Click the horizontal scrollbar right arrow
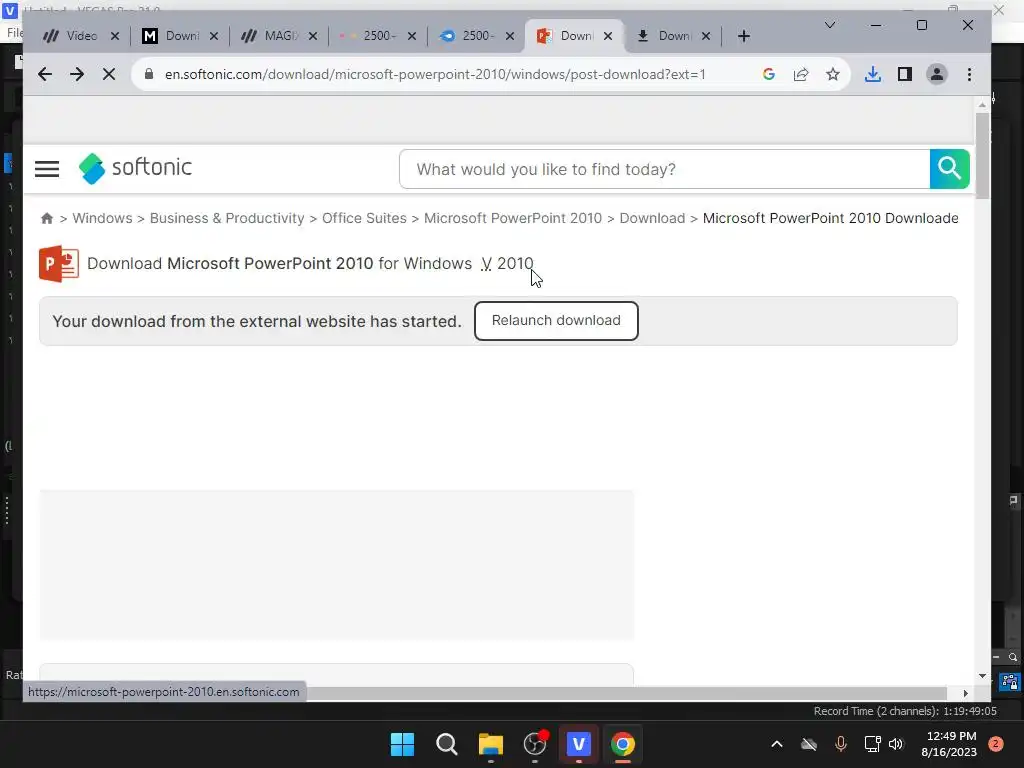 tap(965, 693)
